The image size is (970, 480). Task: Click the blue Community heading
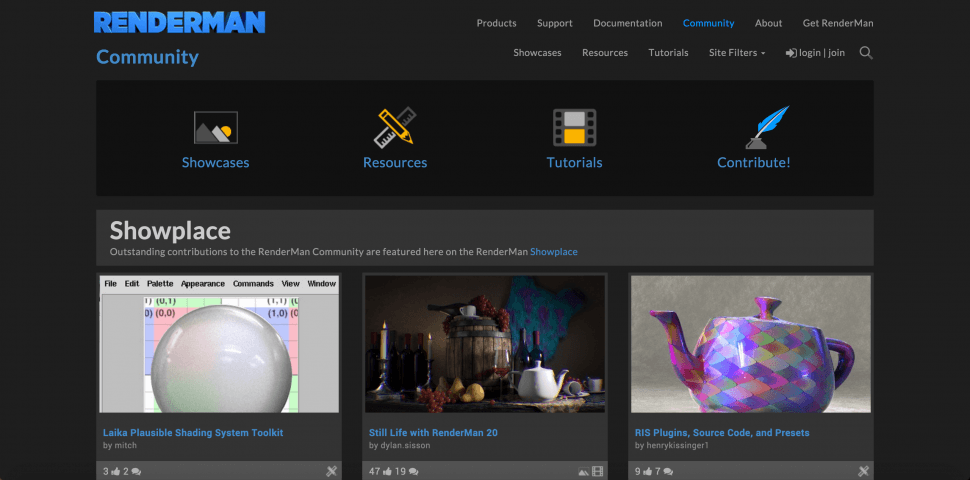[x=147, y=57]
